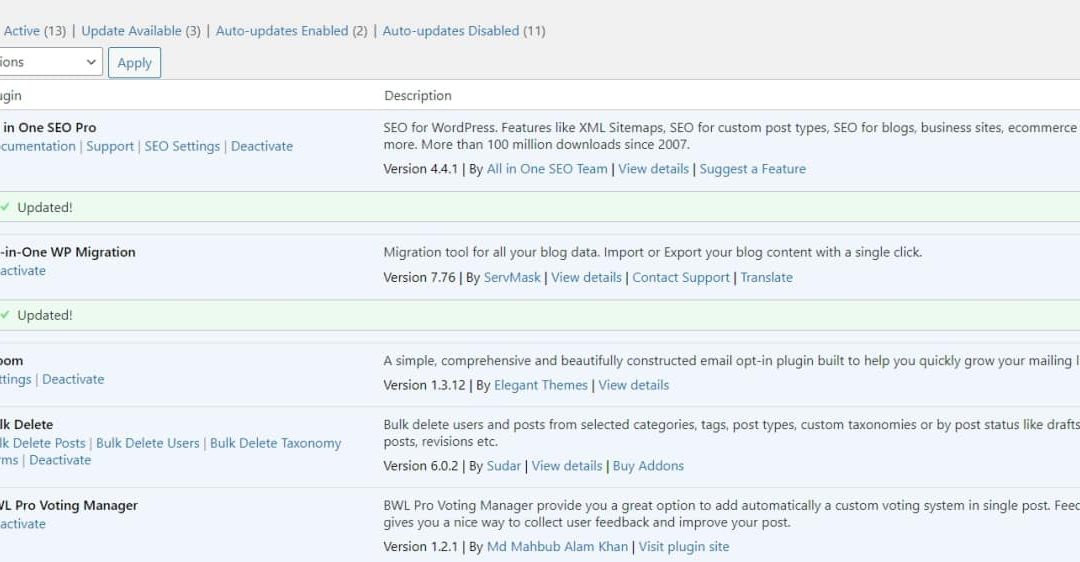Screen dimensions: 1080x562
Task: Deactivate All in One SEO Pro
Action: pyautogui.click(x=262, y=146)
